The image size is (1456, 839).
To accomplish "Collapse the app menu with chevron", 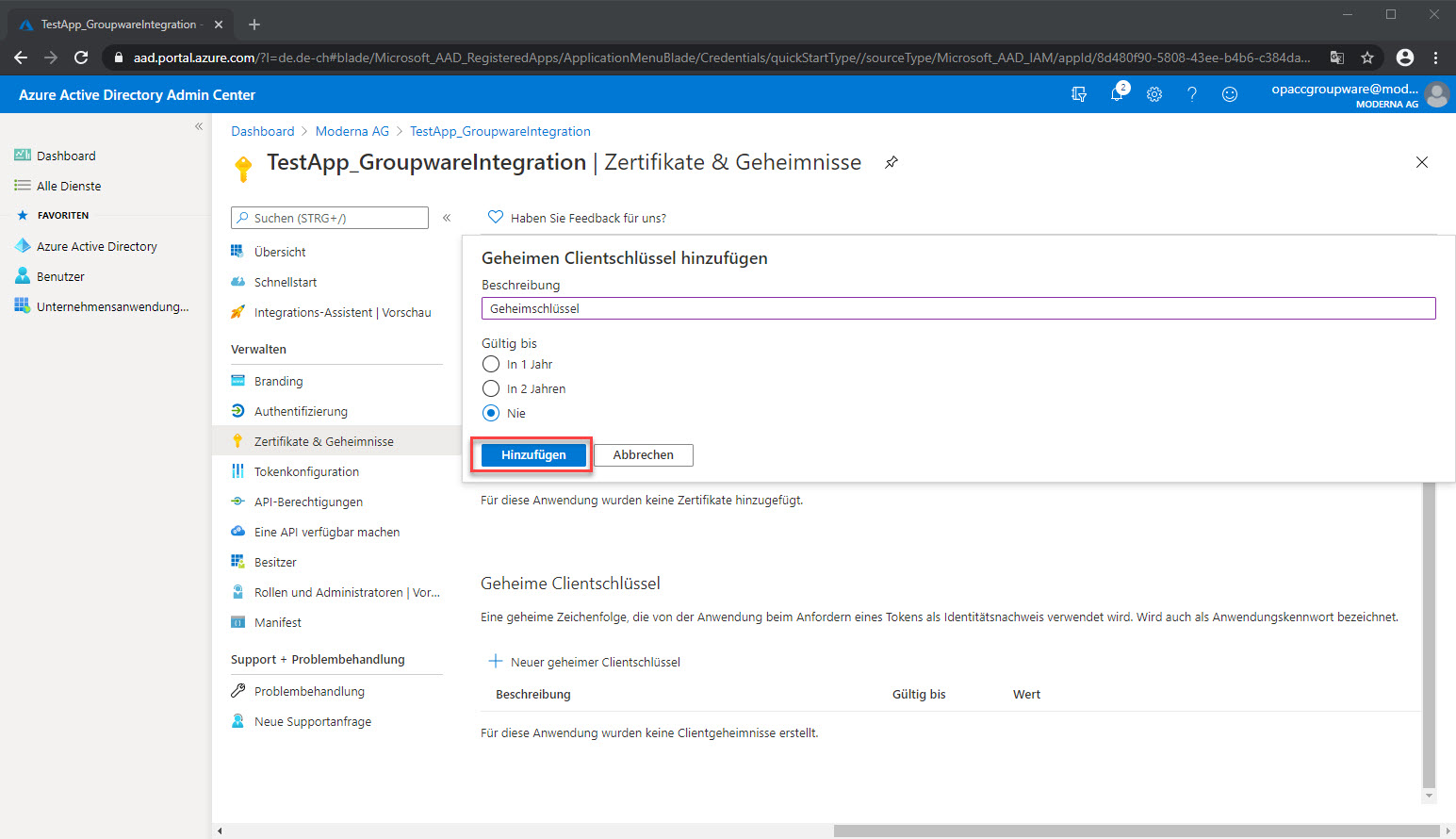I will coord(447,218).
